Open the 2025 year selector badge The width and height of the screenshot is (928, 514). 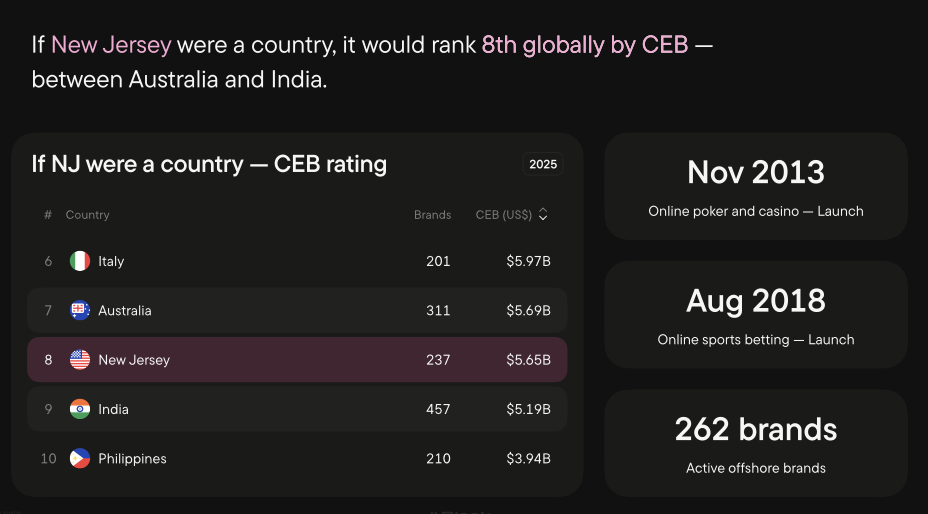543,164
